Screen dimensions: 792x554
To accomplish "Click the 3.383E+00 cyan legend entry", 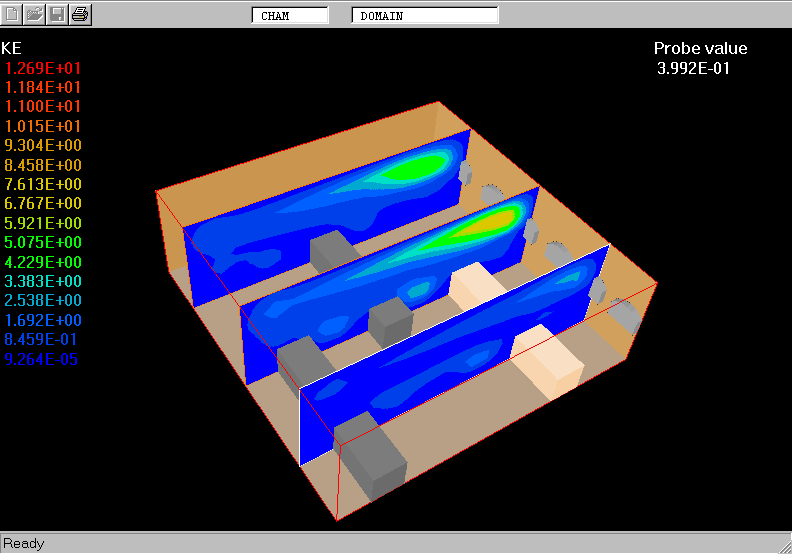I will 43,281.
